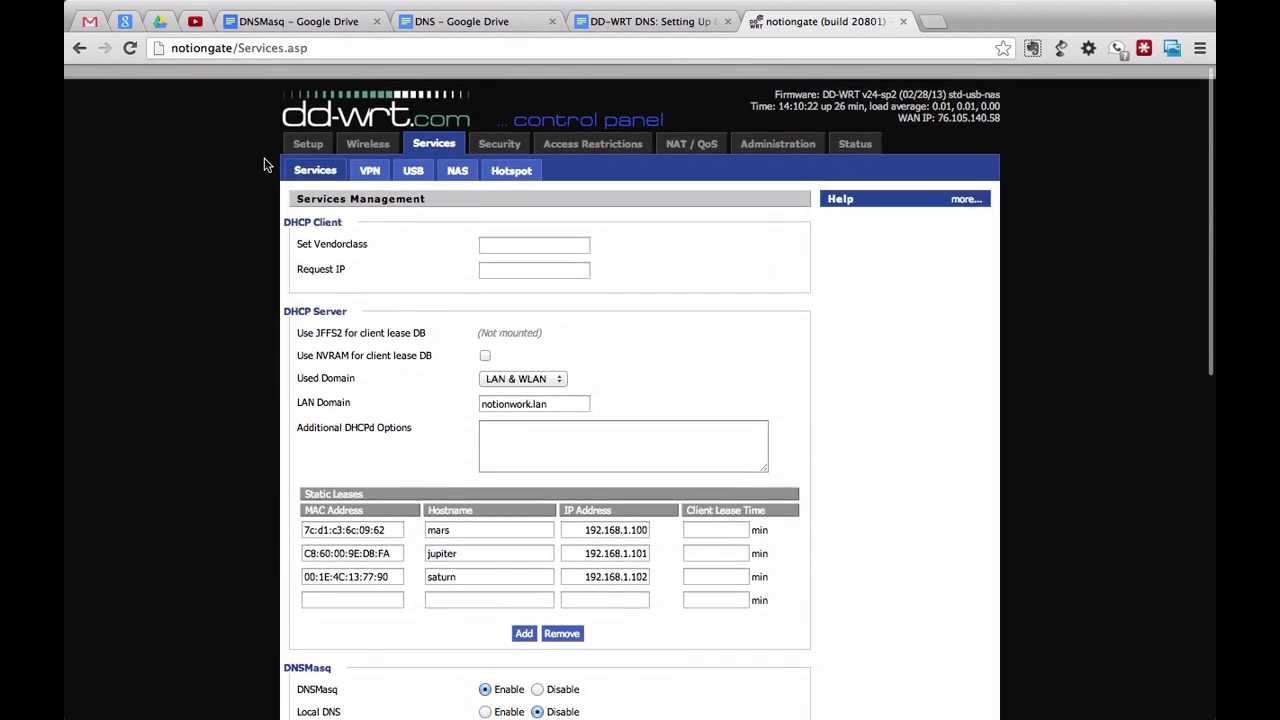This screenshot has width=1280, height=720.
Task: Select the Hotspot sub-tab
Action: pyautogui.click(x=511, y=171)
